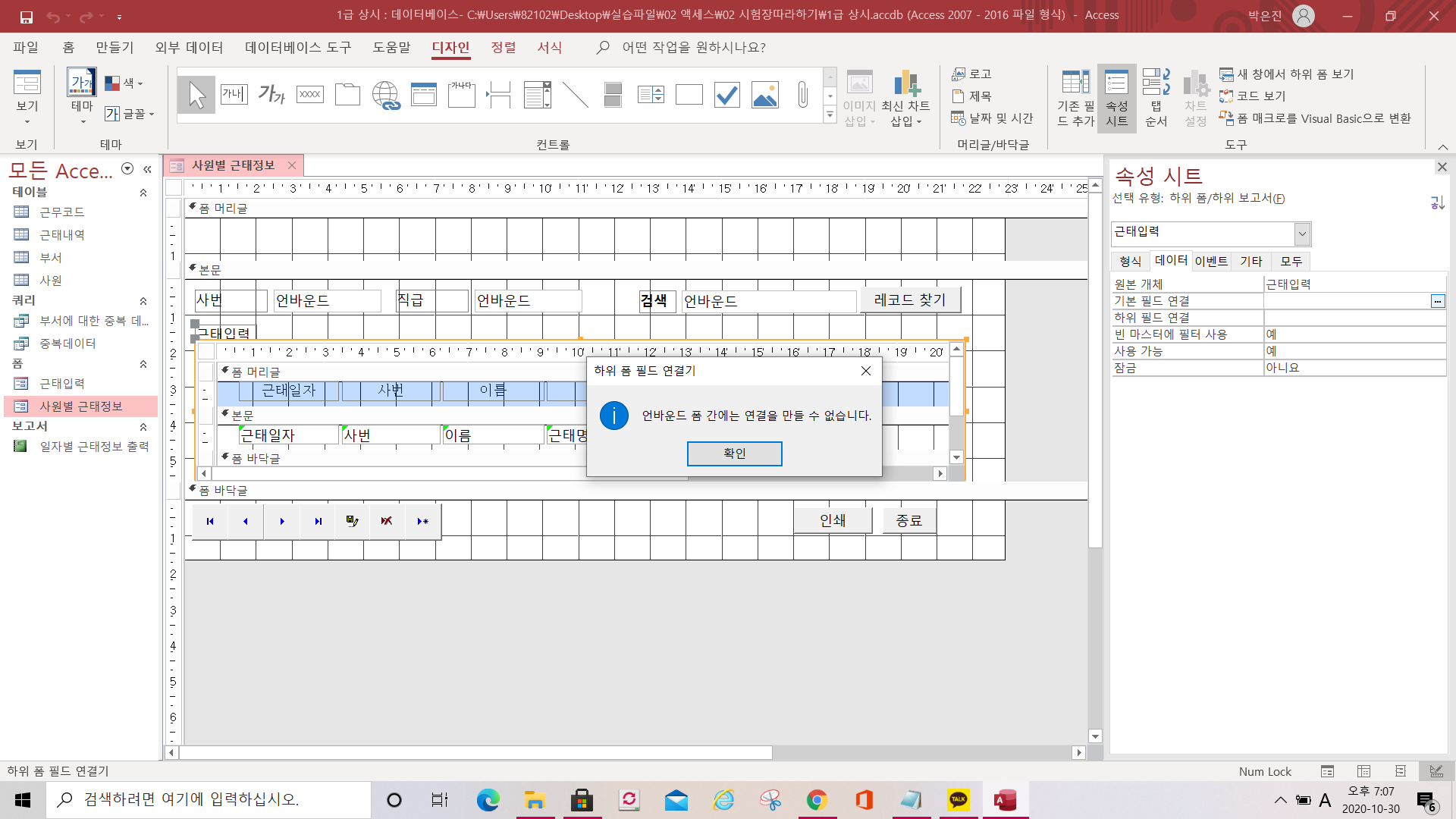Select the Label control tool

pos(271,95)
